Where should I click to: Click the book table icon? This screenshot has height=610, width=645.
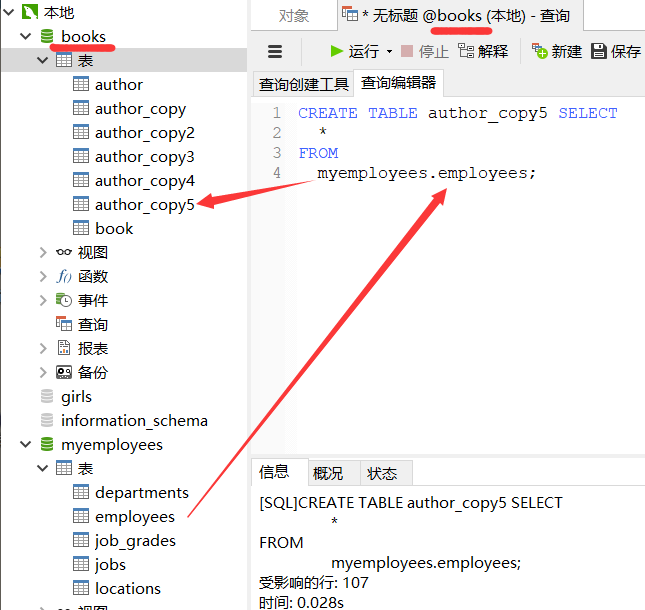click(x=81, y=228)
